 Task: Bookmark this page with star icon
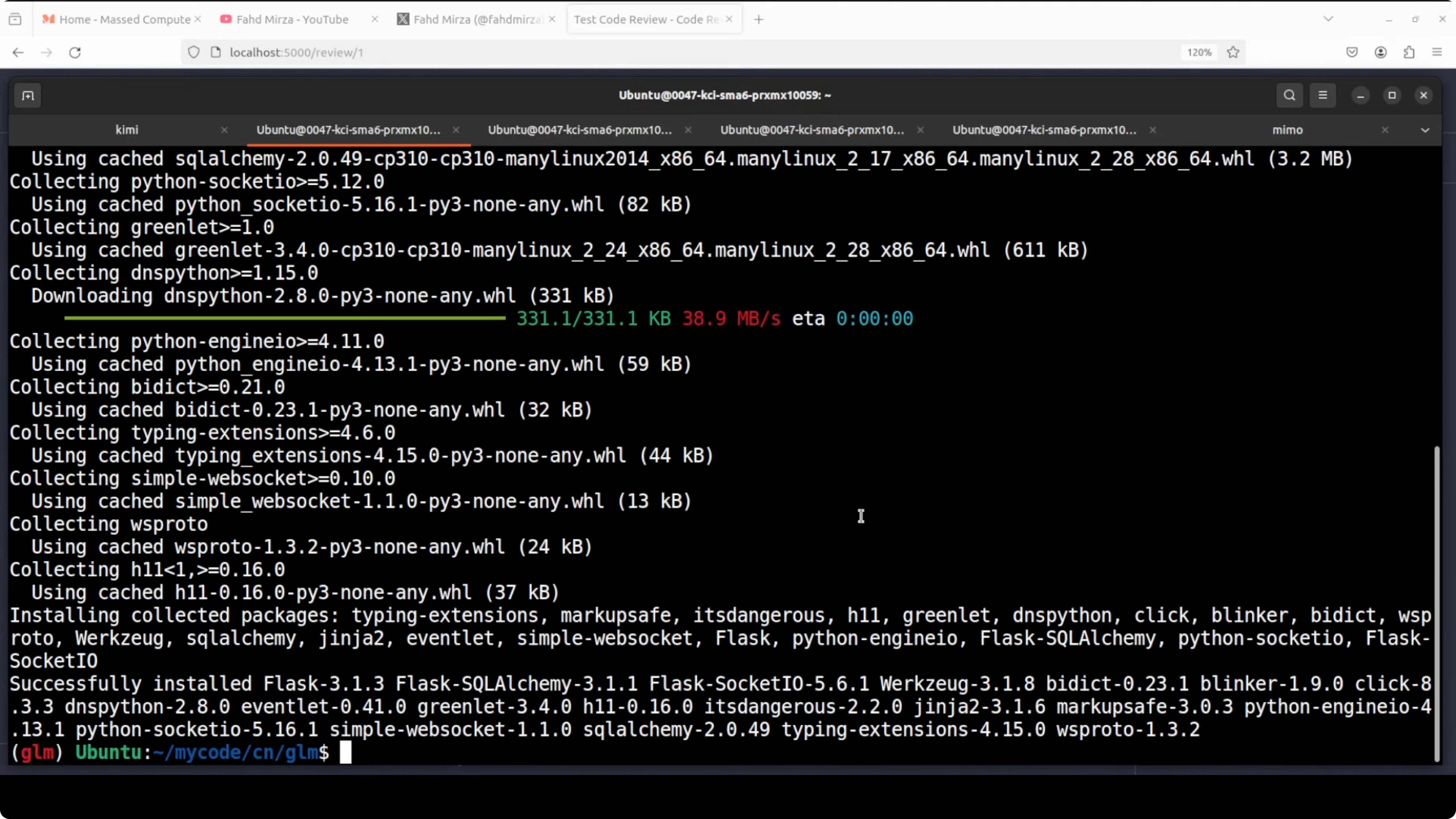[x=1233, y=53]
